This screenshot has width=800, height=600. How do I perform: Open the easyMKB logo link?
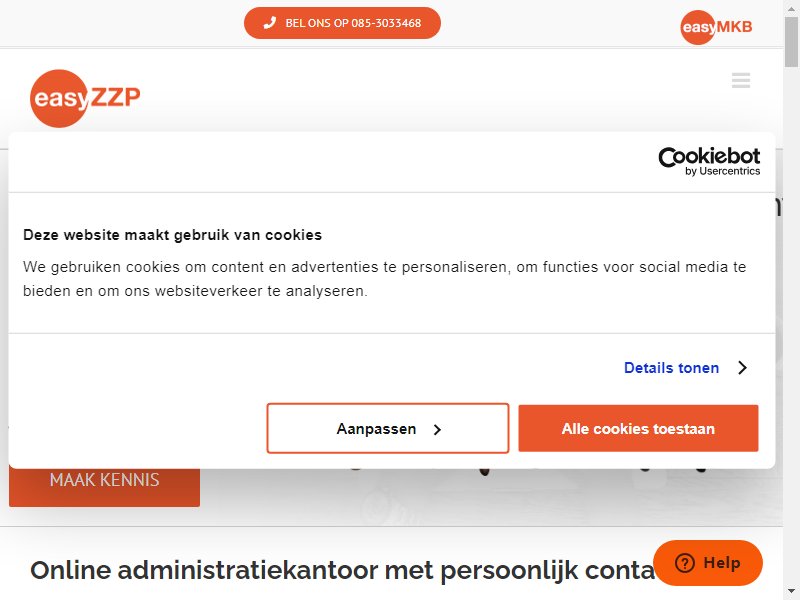tap(716, 27)
